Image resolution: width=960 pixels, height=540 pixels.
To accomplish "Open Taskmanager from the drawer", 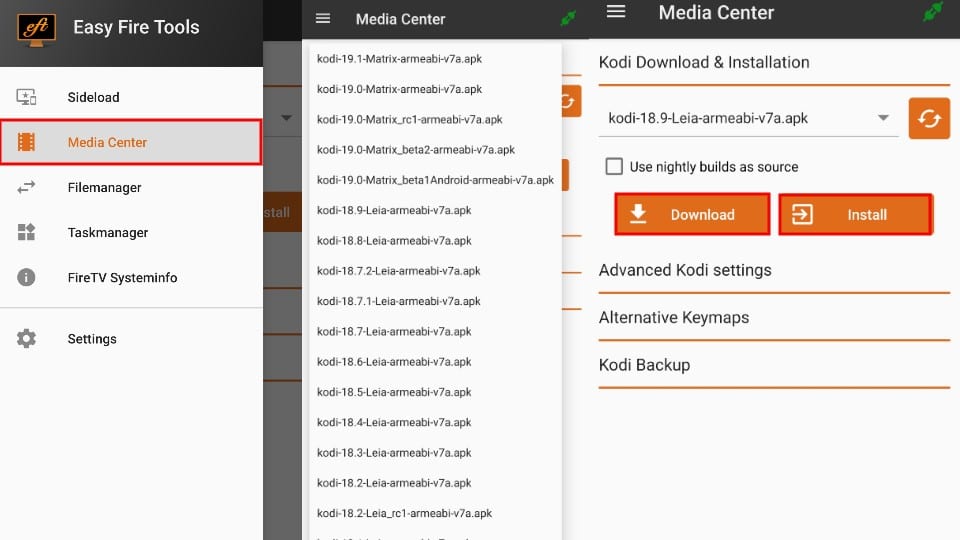I will coord(132,233).
